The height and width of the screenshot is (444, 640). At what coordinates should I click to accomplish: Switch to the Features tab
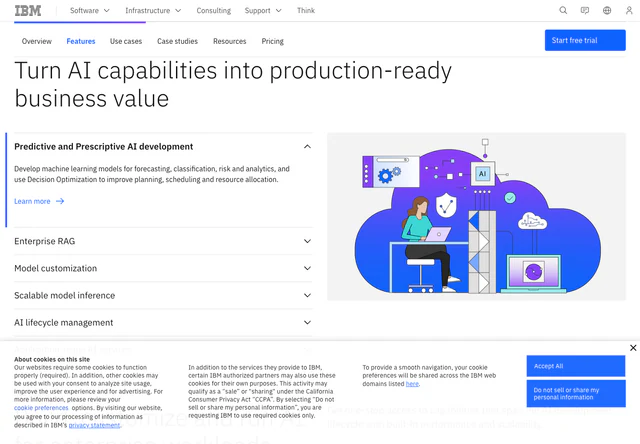point(81,41)
